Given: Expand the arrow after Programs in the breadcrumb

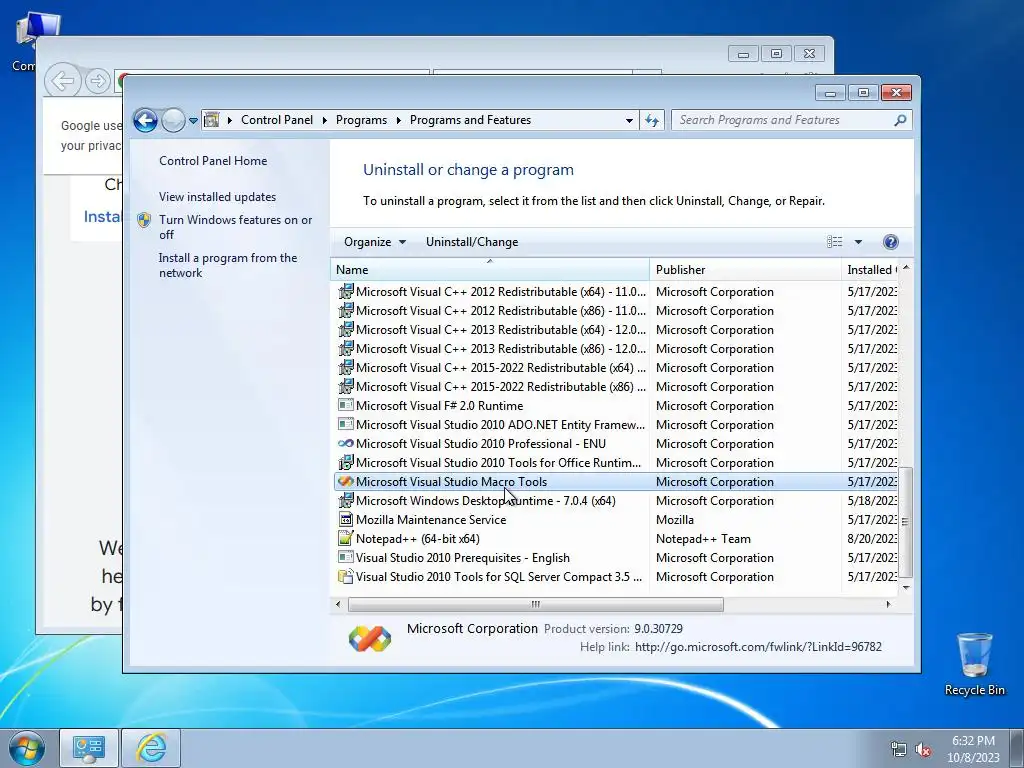Looking at the screenshot, I should point(398,120).
